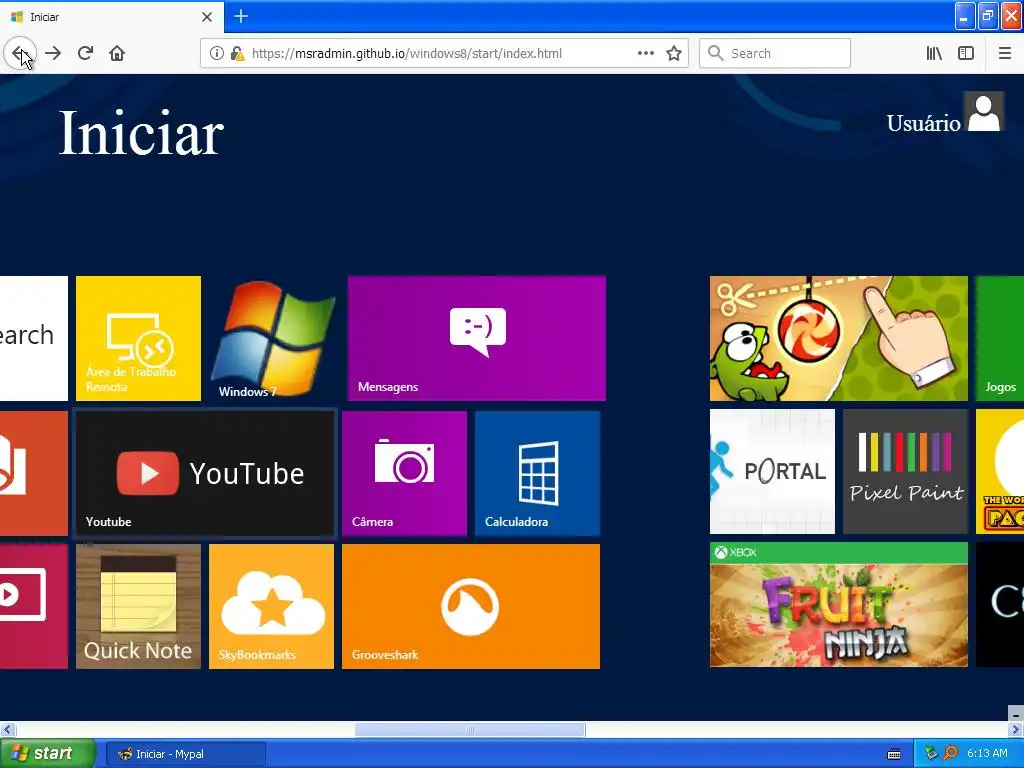1024x768 pixels.
Task: Click the Usuário name label
Action: (x=923, y=123)
